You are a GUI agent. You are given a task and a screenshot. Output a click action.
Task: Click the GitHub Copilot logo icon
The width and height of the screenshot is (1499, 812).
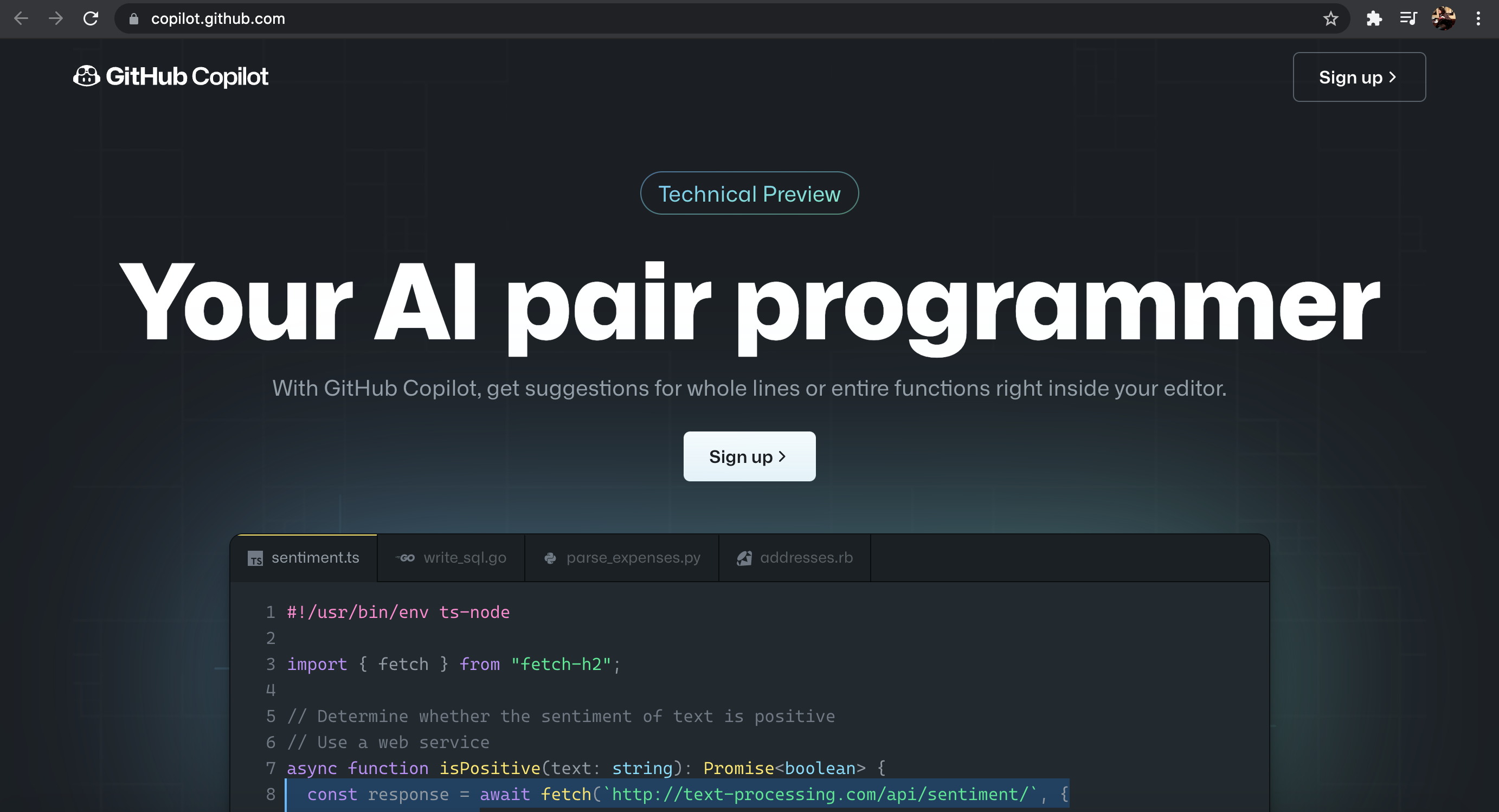point(87,76)
